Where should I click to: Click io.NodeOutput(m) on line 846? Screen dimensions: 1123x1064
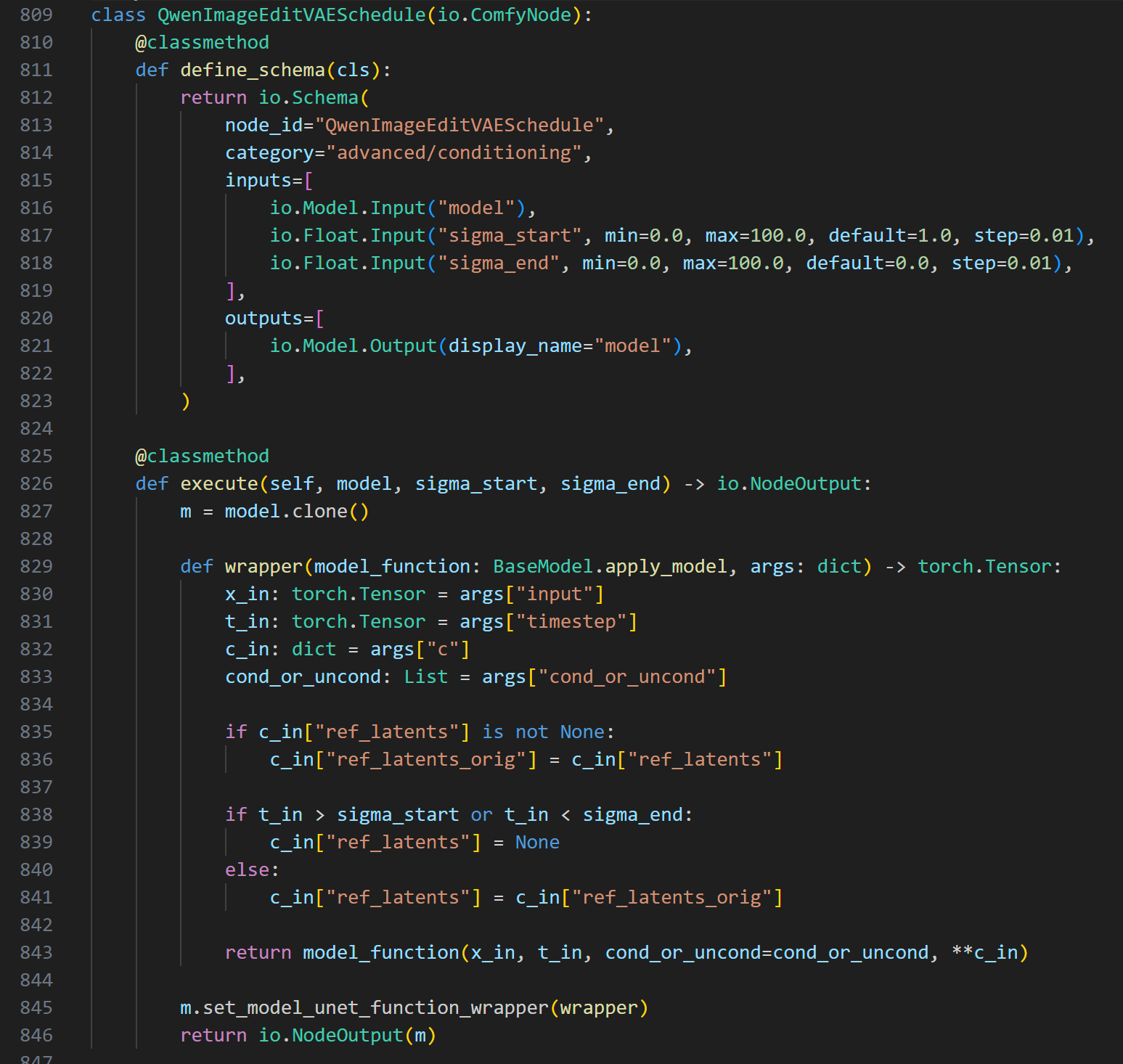[x=348, y=1035]
